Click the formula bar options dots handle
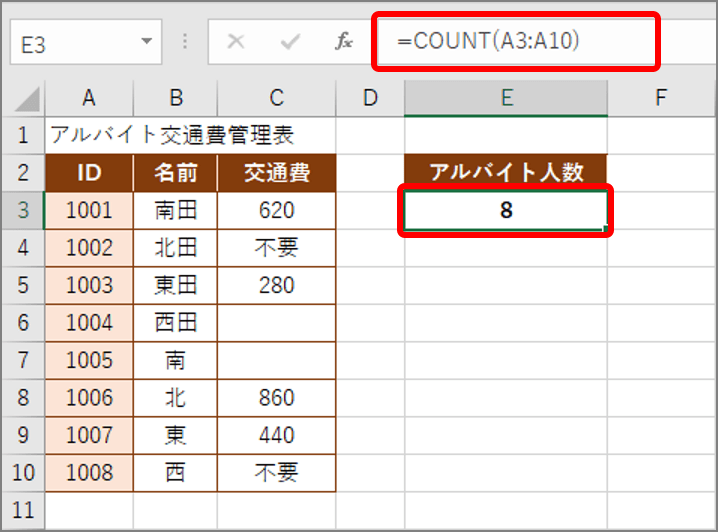The height and width of the screenshot is (532, 718). coord(185,42)
